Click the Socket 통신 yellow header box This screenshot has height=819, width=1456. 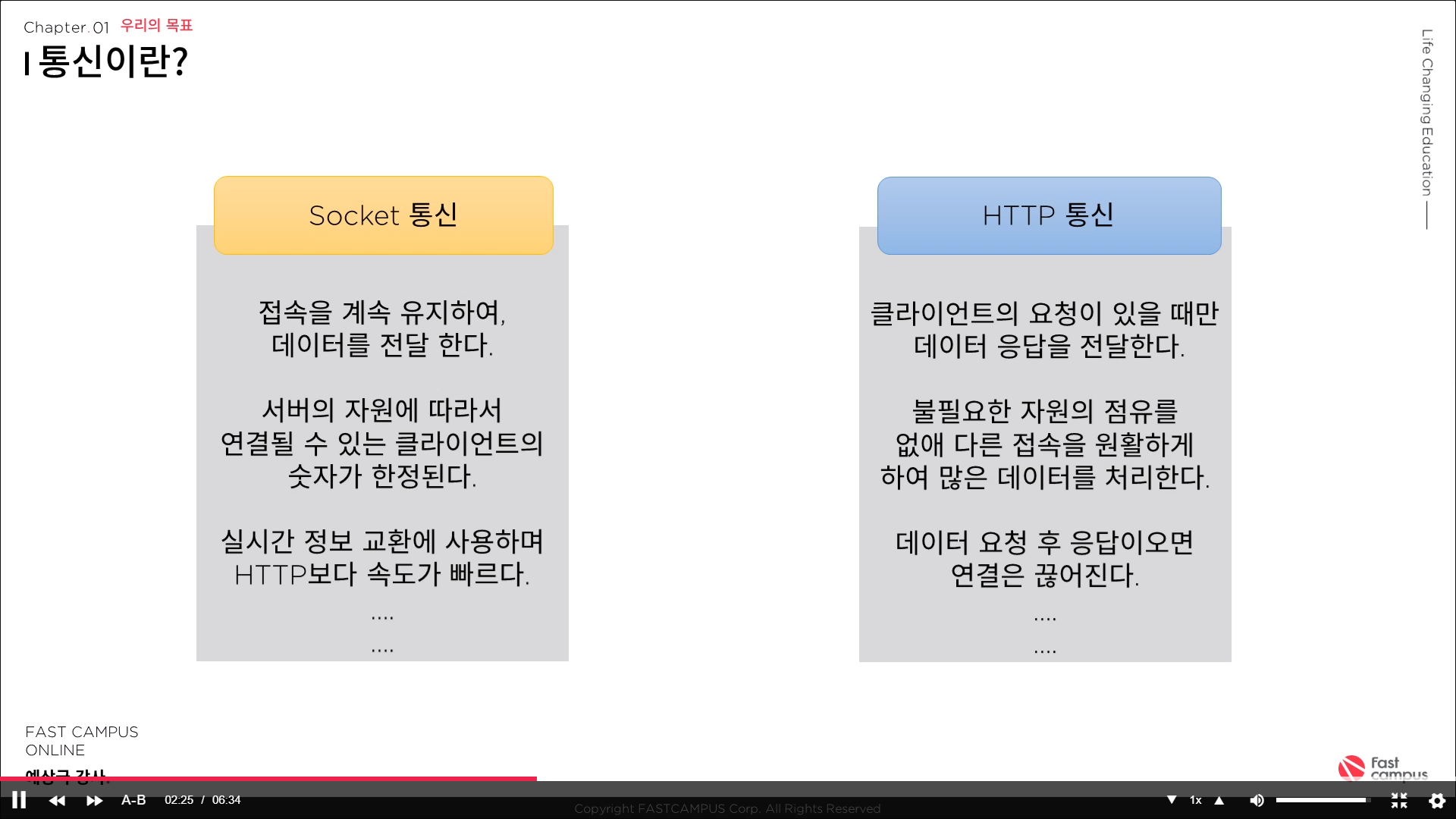pos(384,215)
